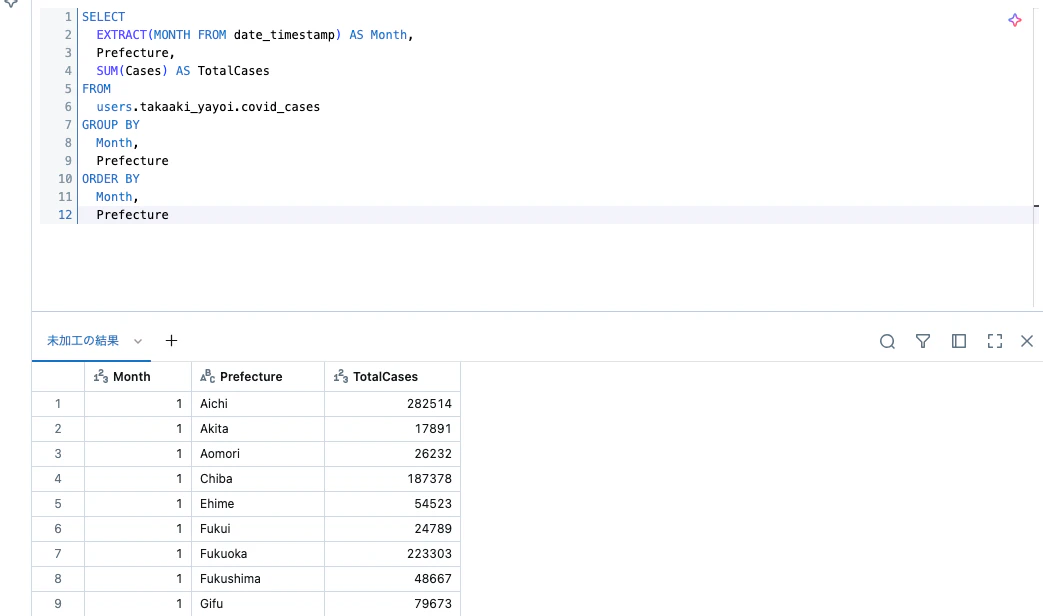
Task: Place cursor on SELECT in line 1
Action: (x=103, y=17)
